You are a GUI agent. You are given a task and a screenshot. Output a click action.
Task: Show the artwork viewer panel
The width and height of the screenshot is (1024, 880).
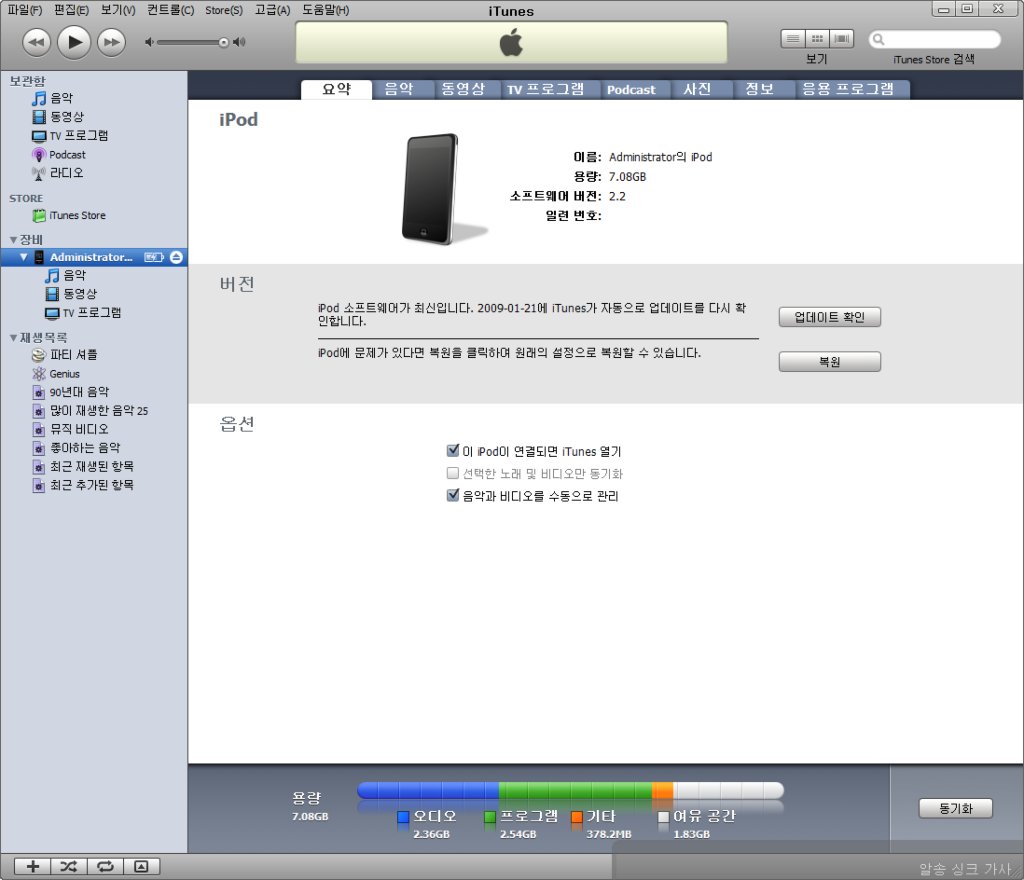141,866
